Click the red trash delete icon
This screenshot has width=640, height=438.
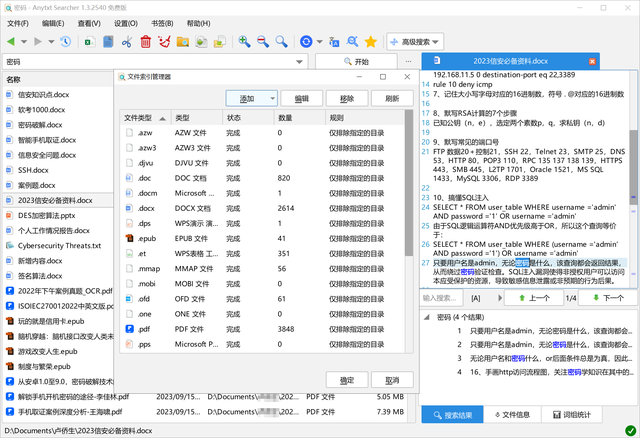146,41
